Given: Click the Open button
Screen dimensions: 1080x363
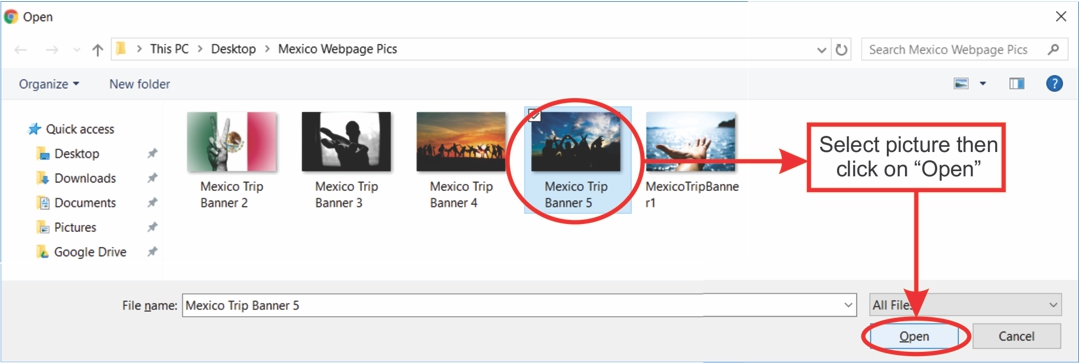Looking at the screenshot, I should pos(914,337).
